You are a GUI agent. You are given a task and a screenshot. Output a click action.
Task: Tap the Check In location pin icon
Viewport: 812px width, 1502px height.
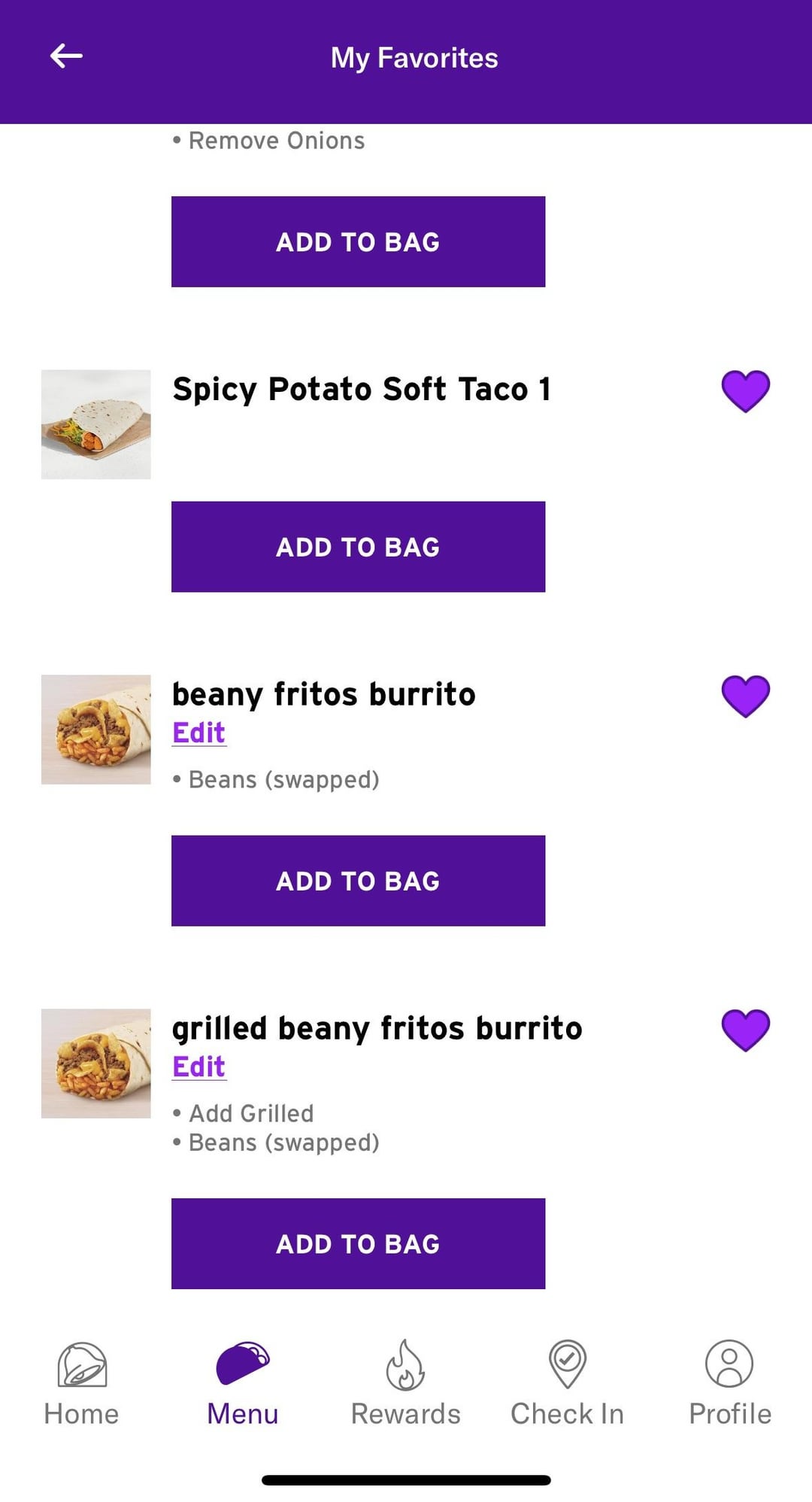[x=568, y=1363]
